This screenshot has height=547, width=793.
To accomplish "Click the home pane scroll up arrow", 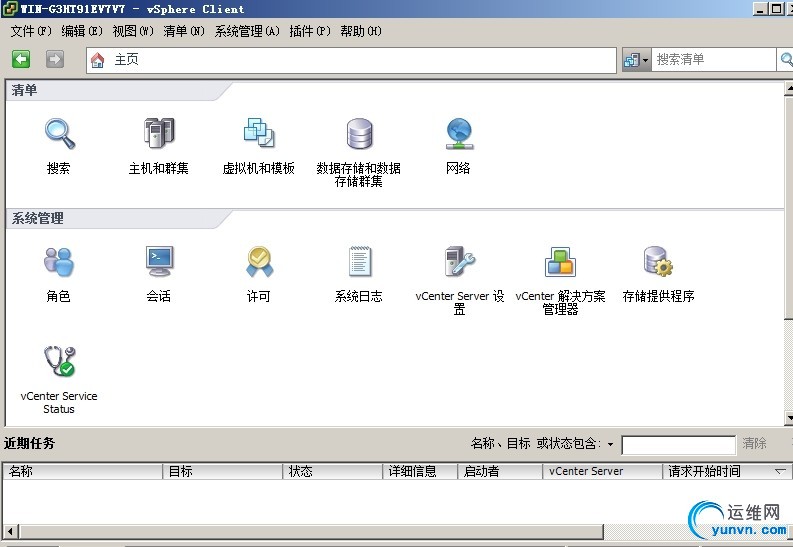I will 789,88.
